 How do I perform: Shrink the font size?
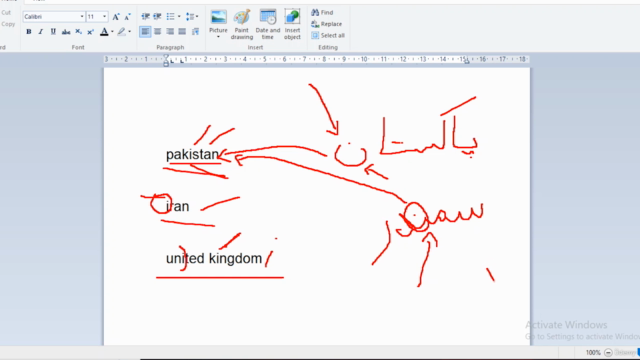[x=128, y=17]
